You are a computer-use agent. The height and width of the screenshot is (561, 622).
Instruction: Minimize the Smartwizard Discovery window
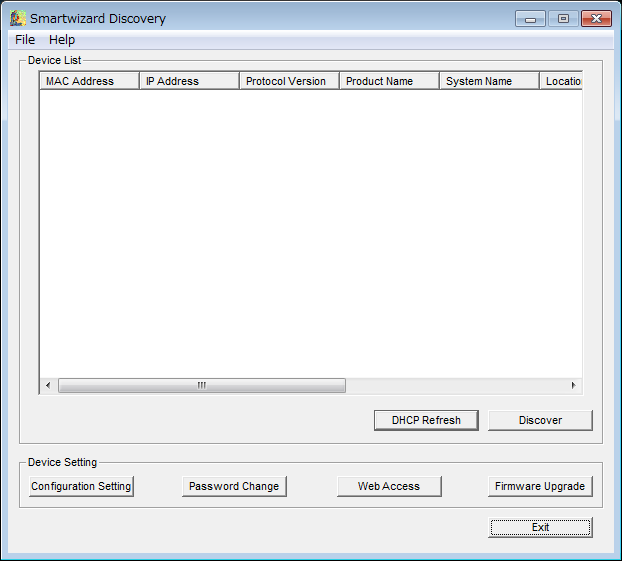point(530,19)
